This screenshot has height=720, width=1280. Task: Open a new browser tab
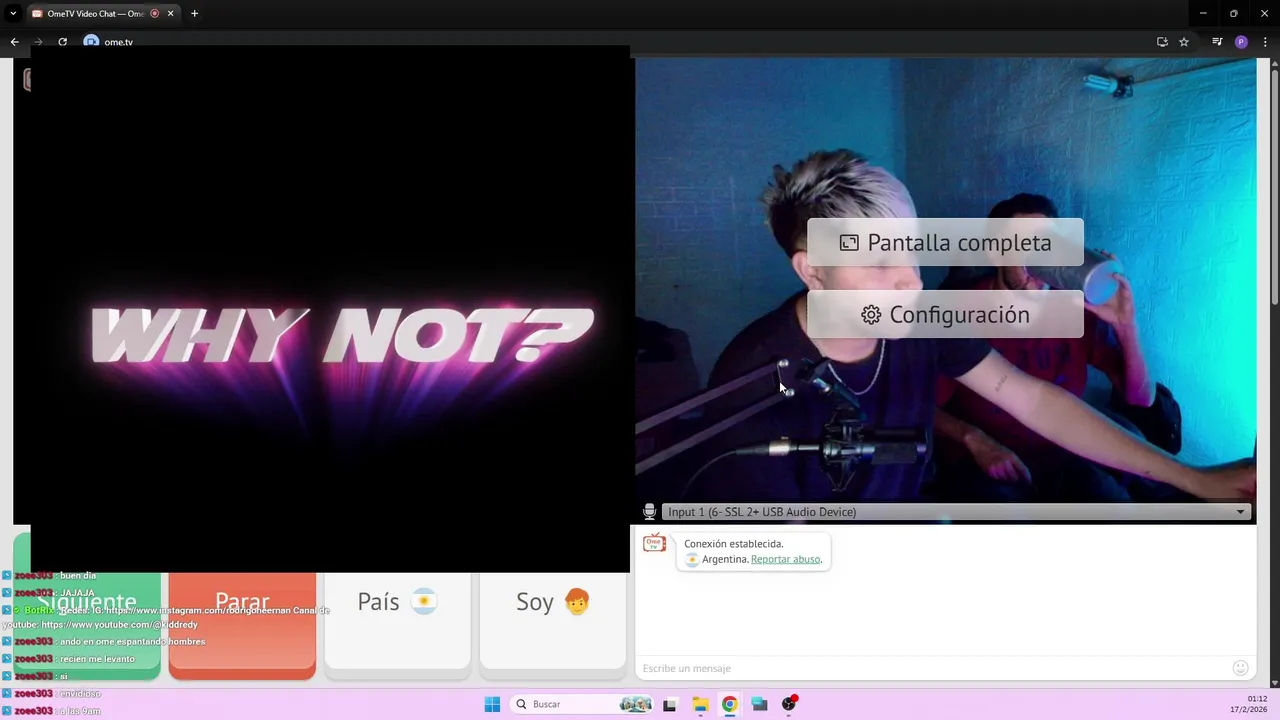194,14
